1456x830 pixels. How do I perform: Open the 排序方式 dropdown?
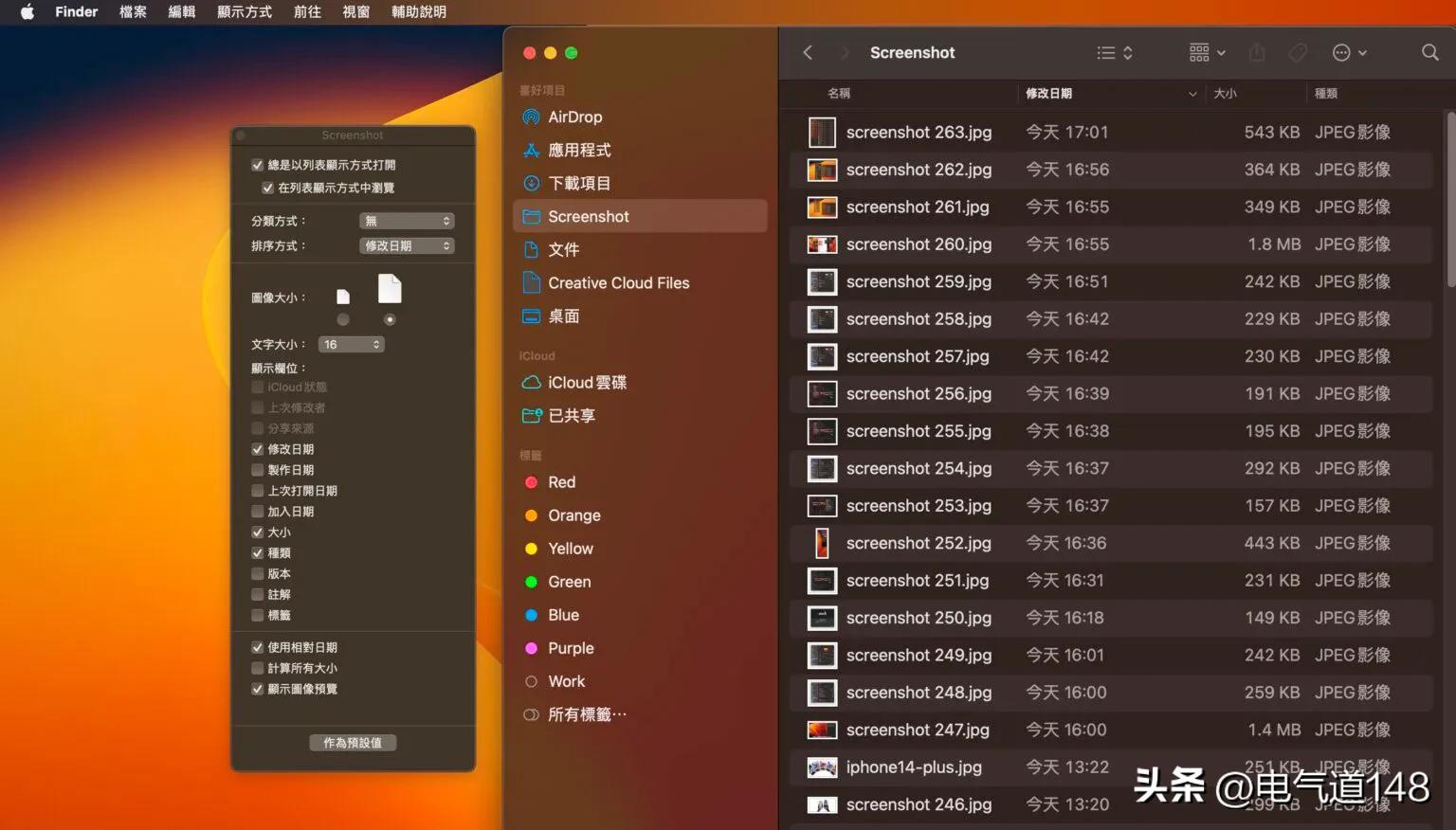(x=407, y=245)
